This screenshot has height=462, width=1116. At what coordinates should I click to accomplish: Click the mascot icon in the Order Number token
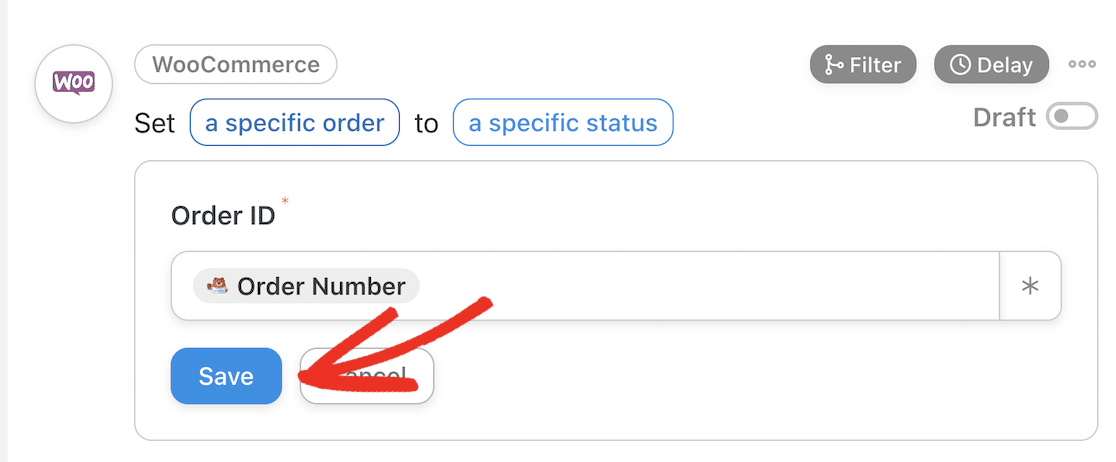[218, 287]
